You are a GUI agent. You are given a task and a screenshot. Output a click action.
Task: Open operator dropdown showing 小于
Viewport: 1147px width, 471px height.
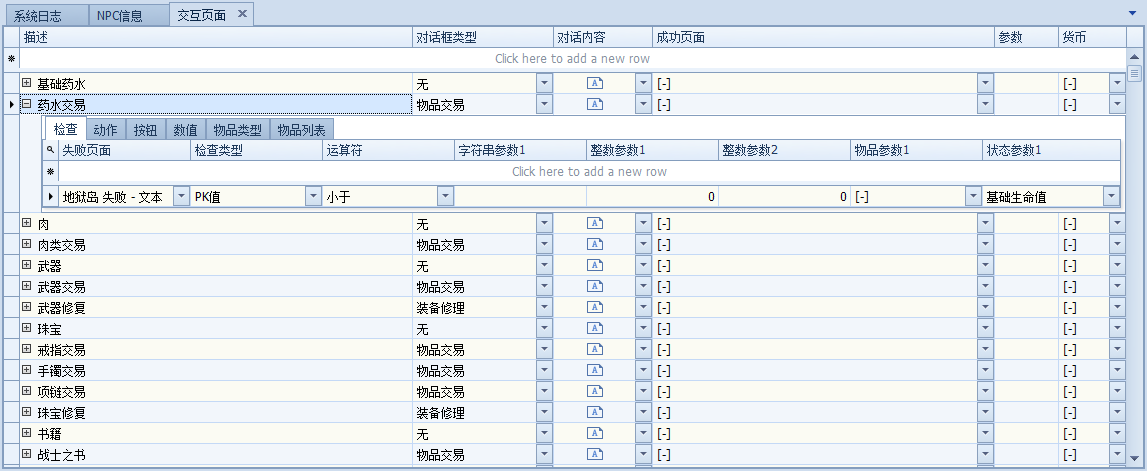pyautogui.click(x=445, y=197)
